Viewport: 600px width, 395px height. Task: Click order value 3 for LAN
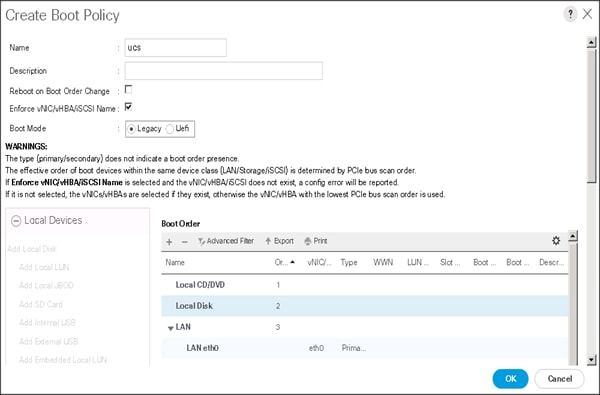[x=278, y=327]
